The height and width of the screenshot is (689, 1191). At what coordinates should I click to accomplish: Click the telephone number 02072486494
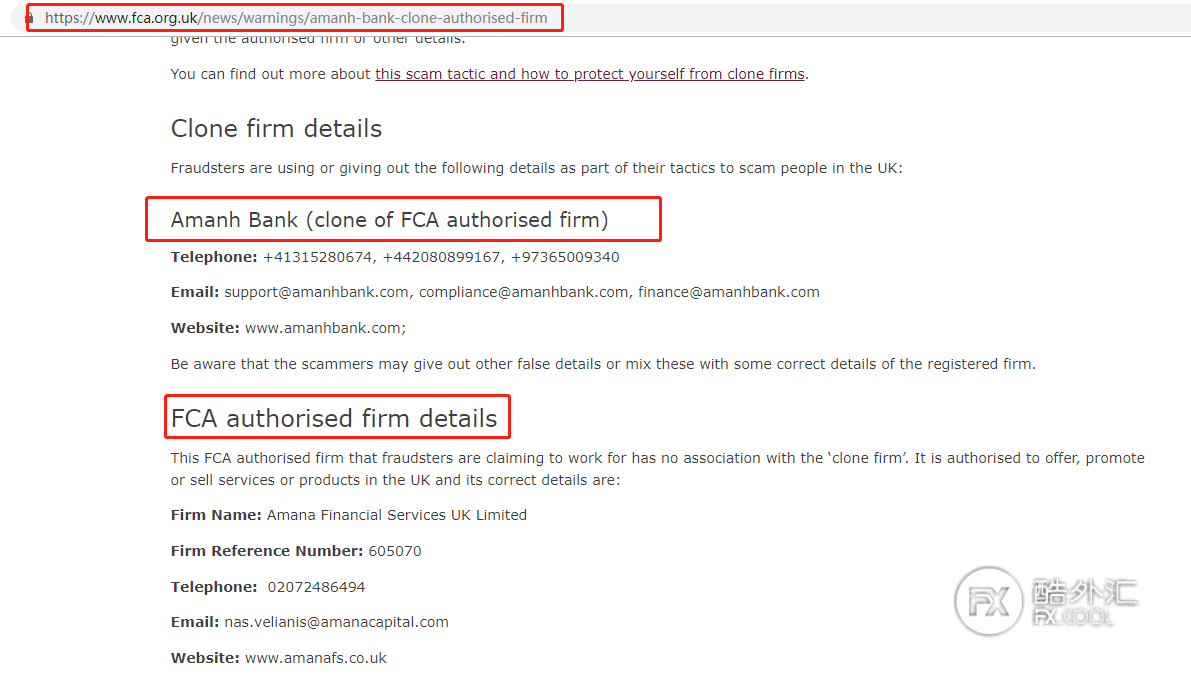(316, 587)
